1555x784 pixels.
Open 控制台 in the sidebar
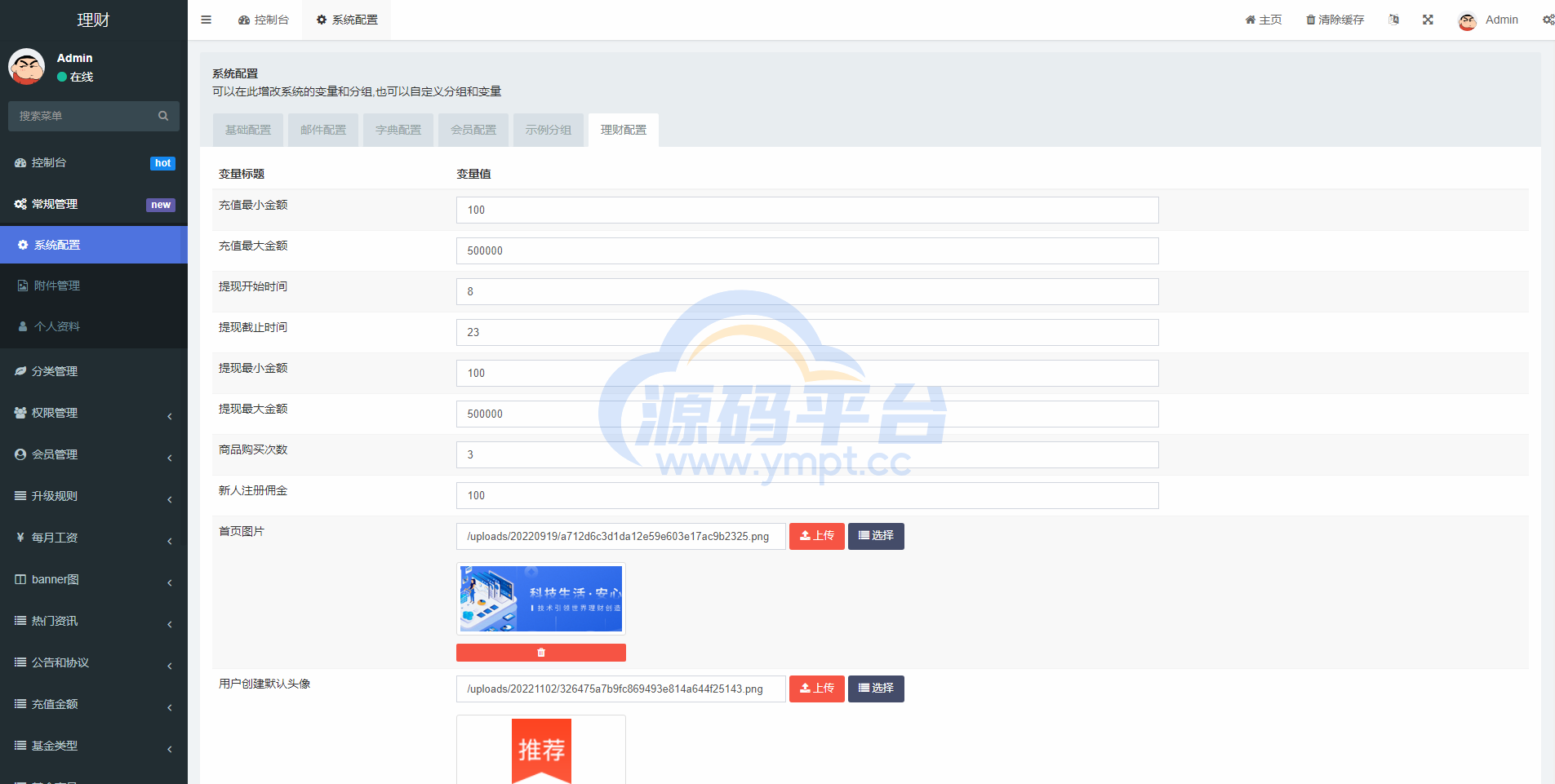click(94, 163)
